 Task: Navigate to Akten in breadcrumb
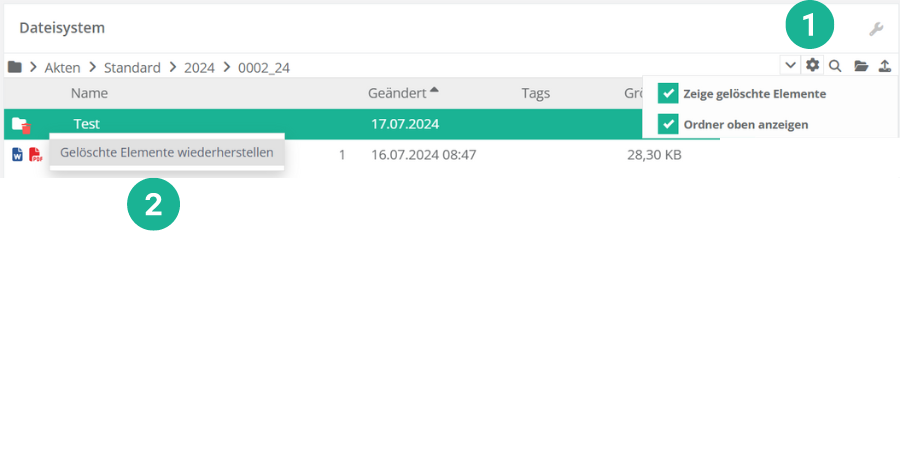[x=62, y=68]
